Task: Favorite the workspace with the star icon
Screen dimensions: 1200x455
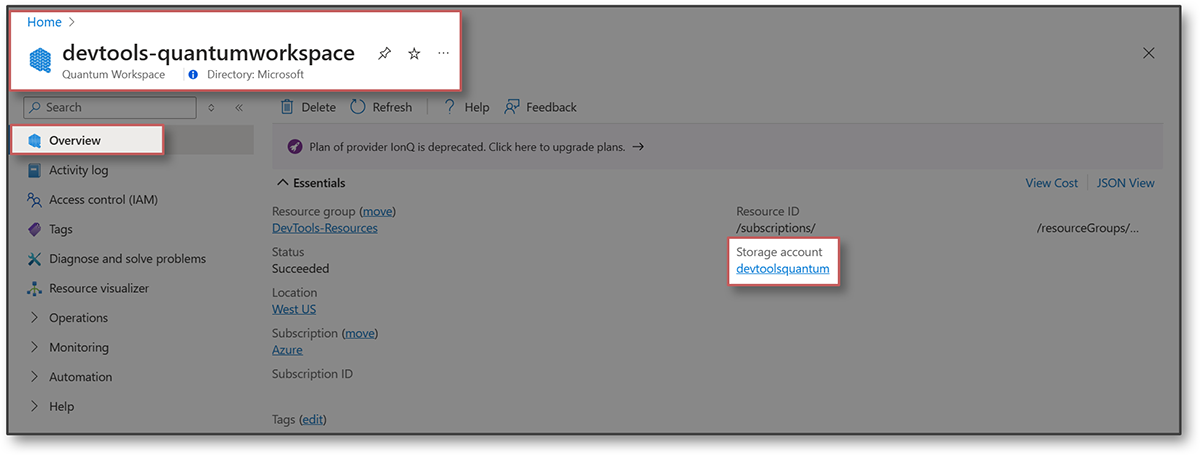Action: (x=414, y=54)
